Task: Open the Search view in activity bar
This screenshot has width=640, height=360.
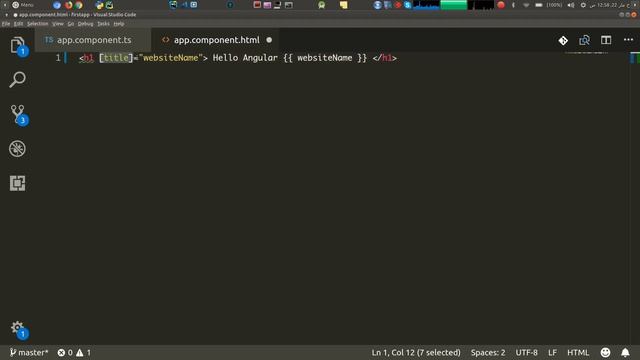Action: 17,80
